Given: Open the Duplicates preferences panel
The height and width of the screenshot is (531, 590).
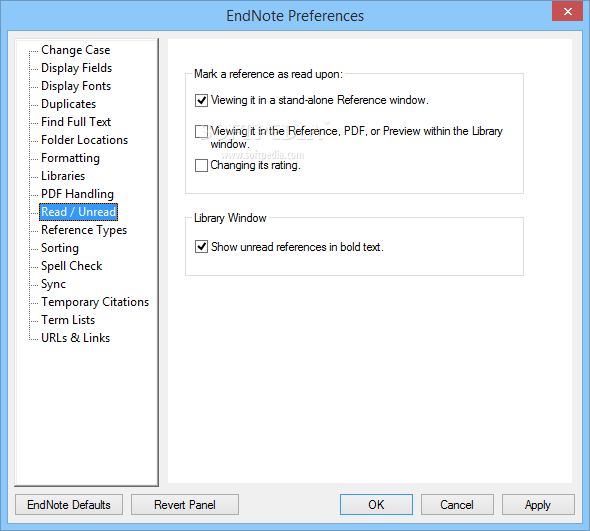Looking at the screenshot, I should [x=68, y=104].
